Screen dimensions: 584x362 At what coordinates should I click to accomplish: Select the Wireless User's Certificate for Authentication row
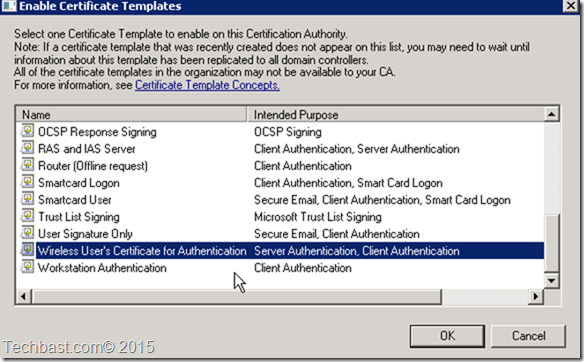(282, 251)
